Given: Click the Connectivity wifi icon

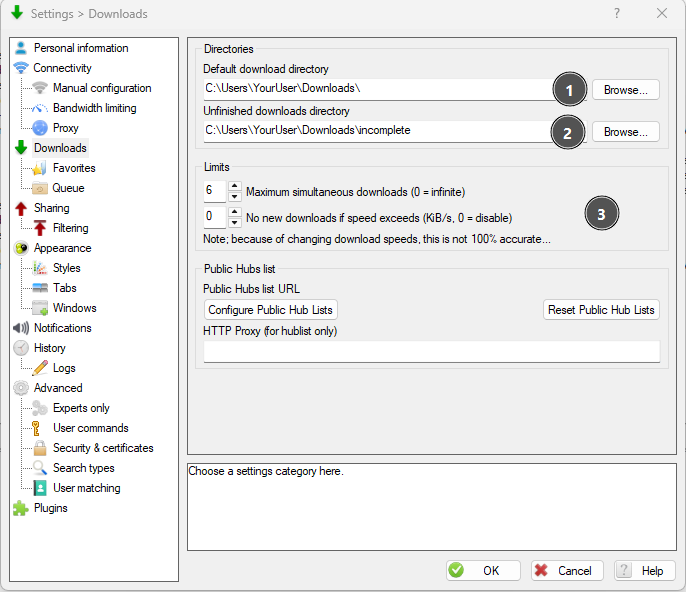Looking at the screenshot, I should 21,68.
